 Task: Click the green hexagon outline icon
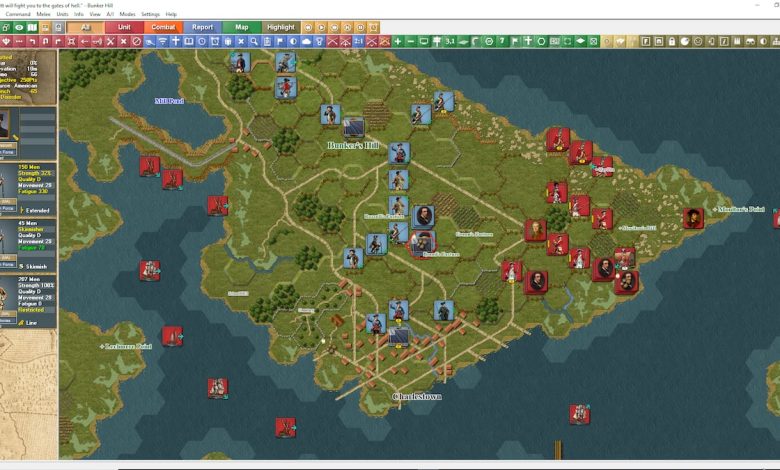pyautogui.click(x=541, y=42)
